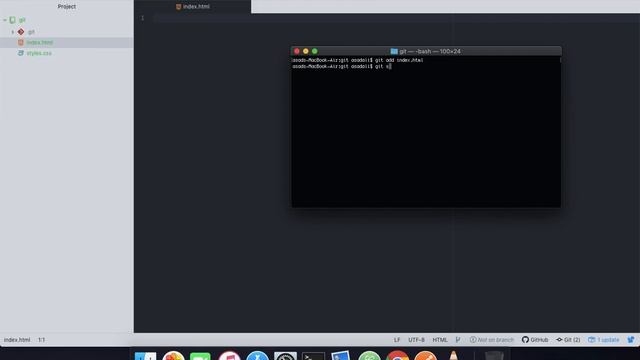This screenshot has width=640, height=360.
Task: Close the Terminal window with red button
Action: pyautogui.click(x=297, y=51)
